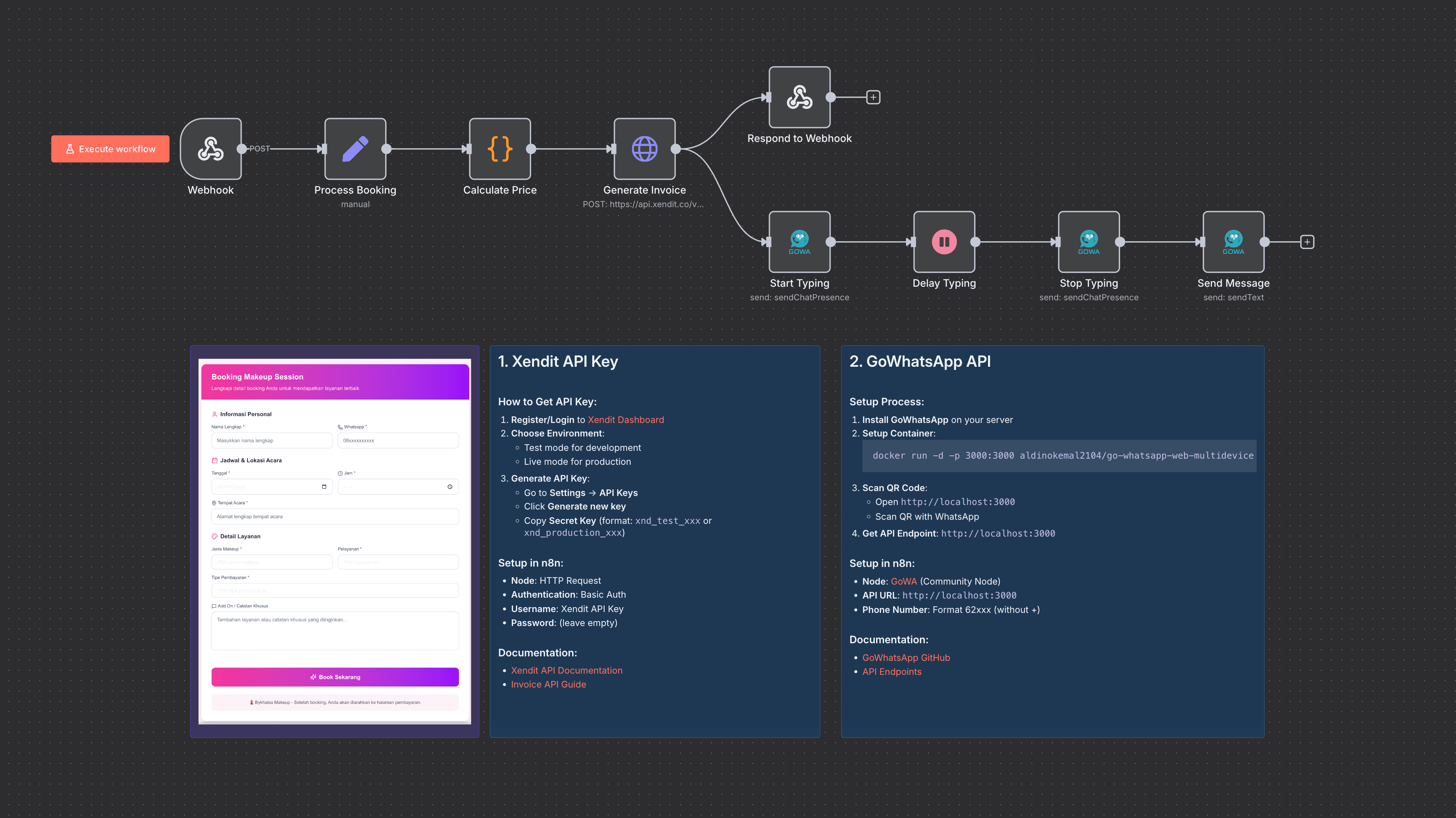Viewport: 1456px width, 818px height.
Task: Click 'send: sendText' subtitle under Send Message
Action: tap(1233, 297)
